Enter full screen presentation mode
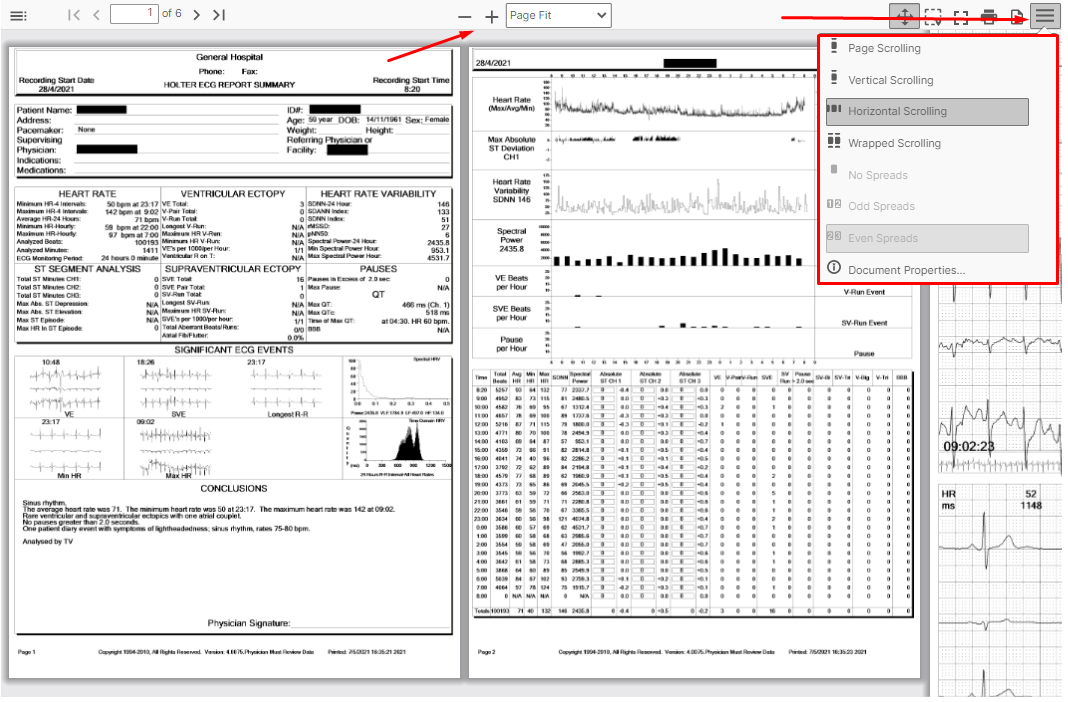 (961, 16)
